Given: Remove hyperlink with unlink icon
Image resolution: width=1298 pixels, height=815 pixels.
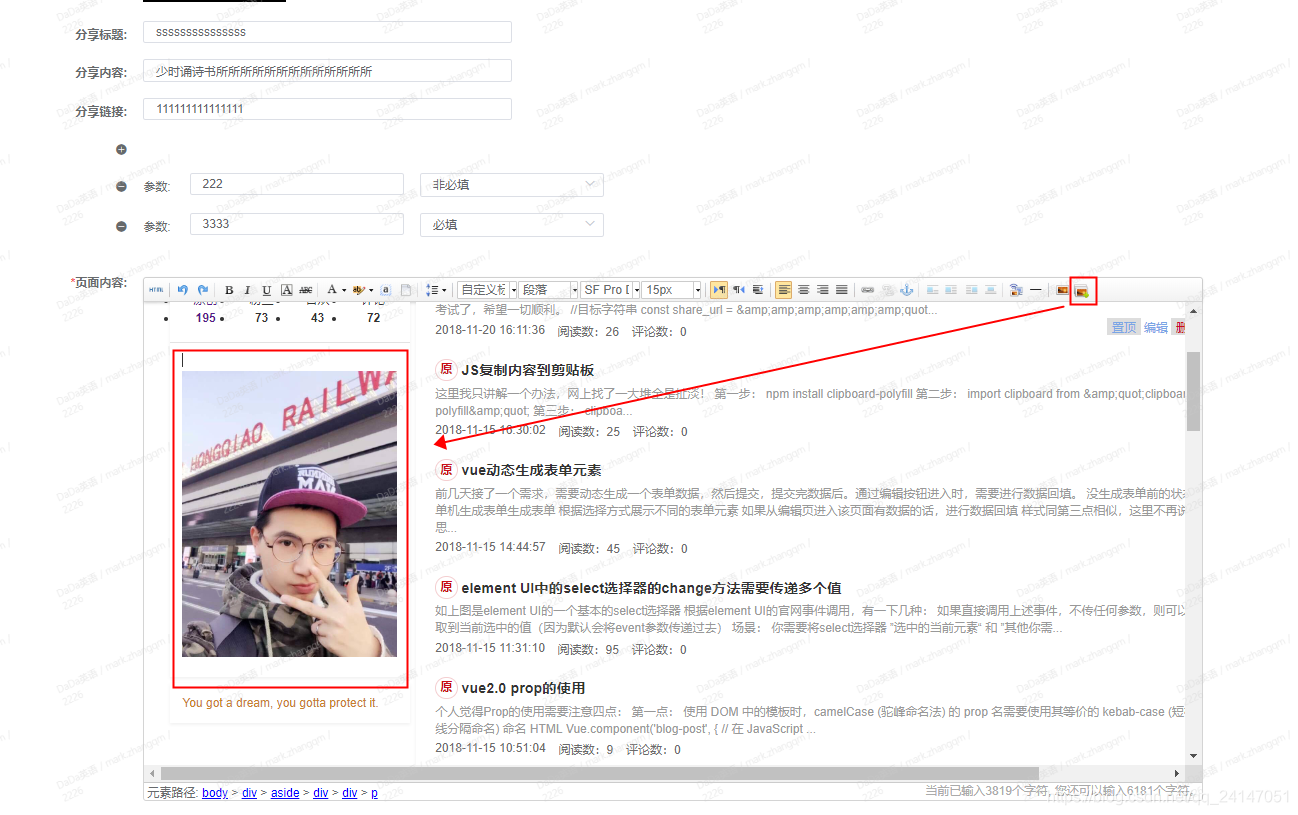Looking at the screenshot, I should [x=888, y=290].
